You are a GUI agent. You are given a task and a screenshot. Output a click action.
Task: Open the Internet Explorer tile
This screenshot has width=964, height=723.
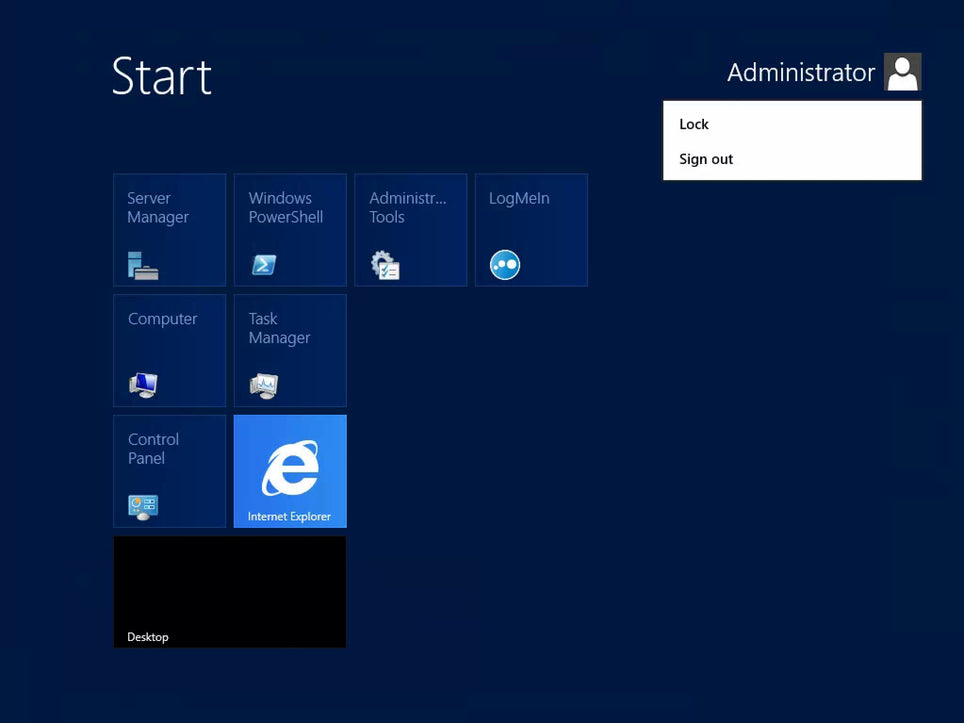click(290, 470)
